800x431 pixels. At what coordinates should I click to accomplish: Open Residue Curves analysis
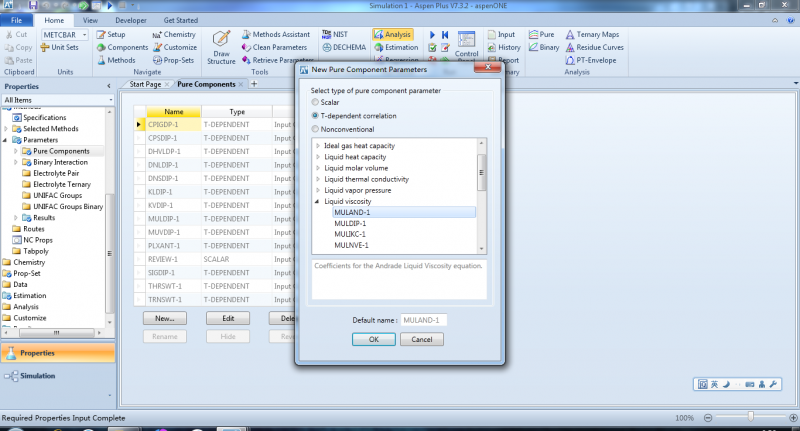click(594, 47)
